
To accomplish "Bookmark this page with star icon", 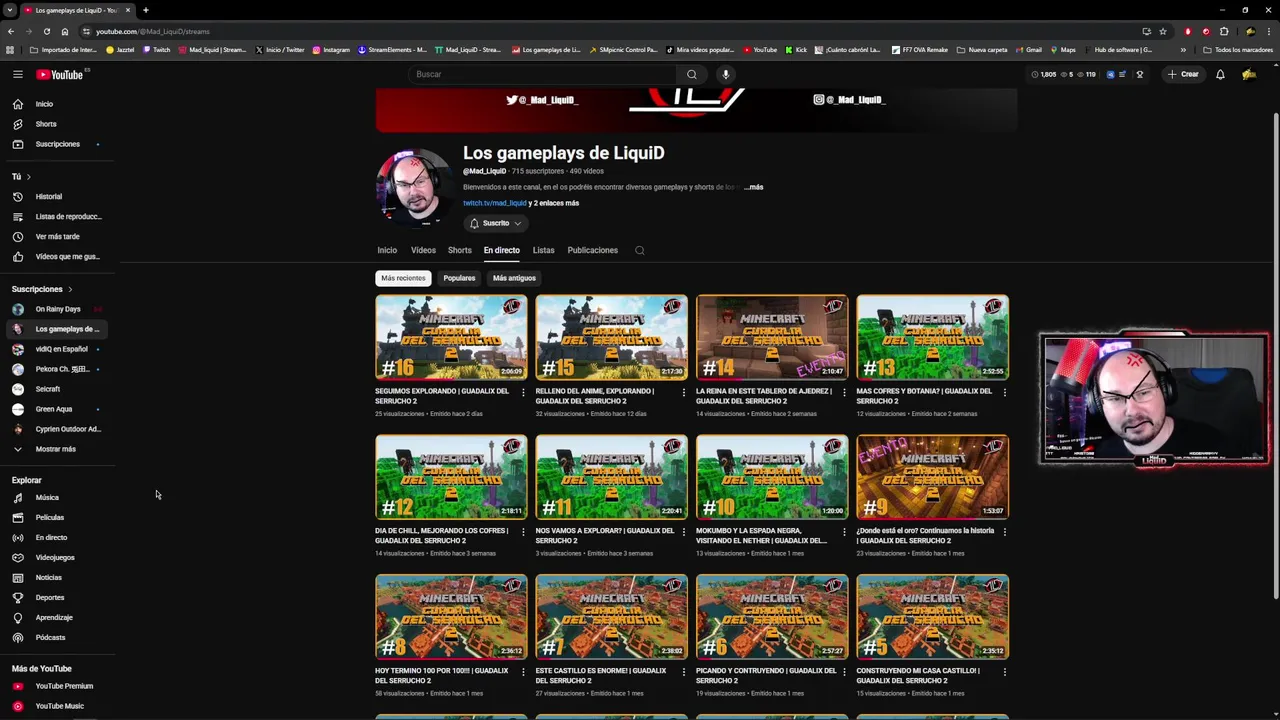I will coord(1163,31).
